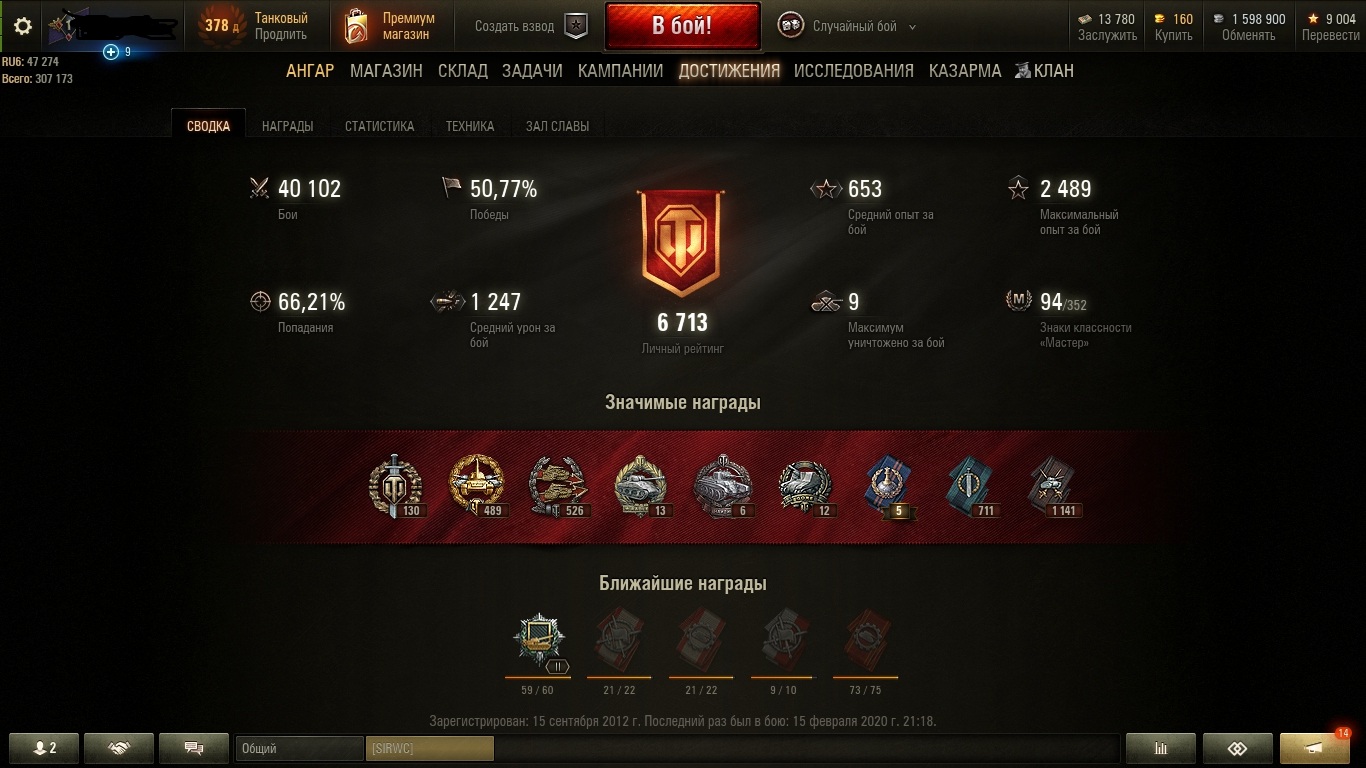Open the SIRWC clan chat tab

pyautogui.click(x=430, y=748)
